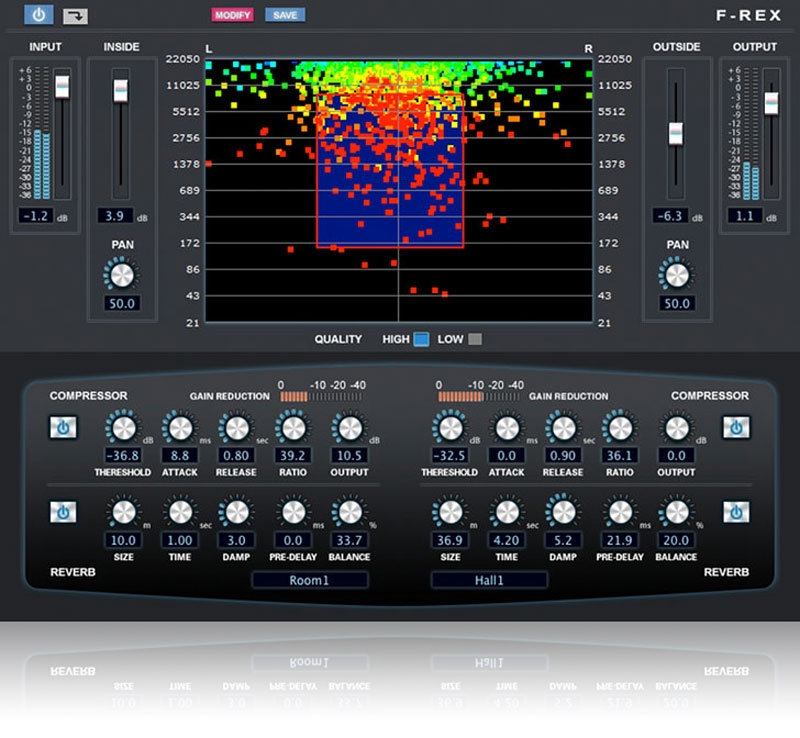Screen dimensions: 800x738
Task: Disable the right reverb power button
Action: pos(736,512)
